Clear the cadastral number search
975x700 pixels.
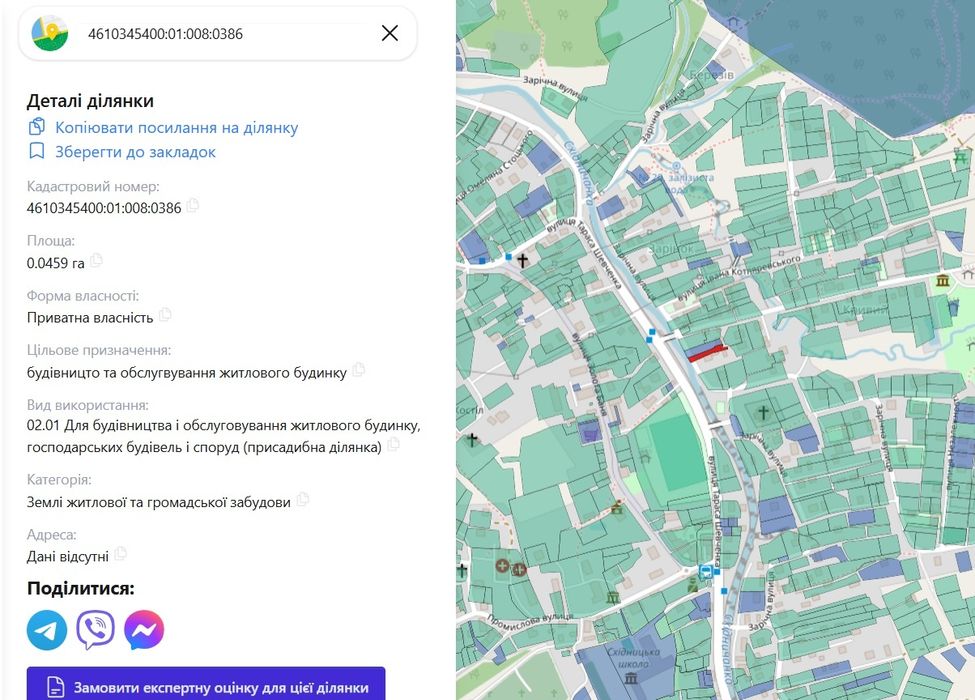tap(390, 33)
